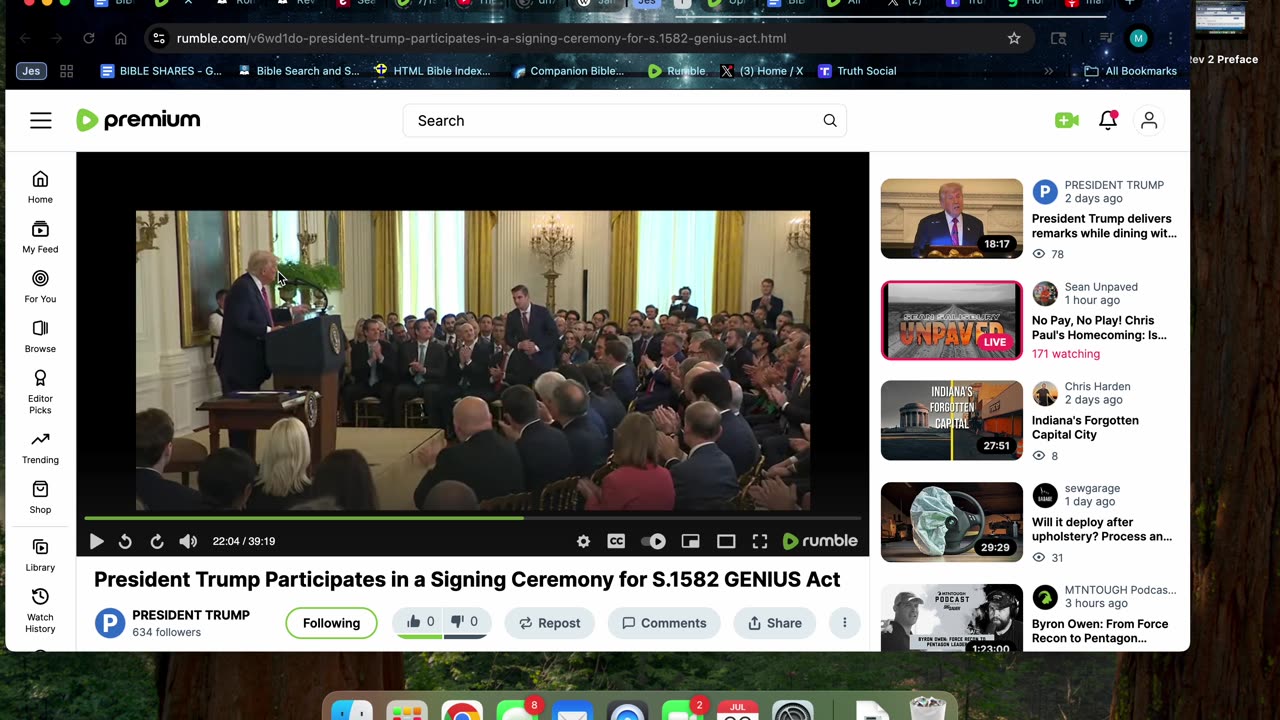Bookmark page with star icon
The width and height of the screenshot is (1280, 720).
(x=1014, y=38)
